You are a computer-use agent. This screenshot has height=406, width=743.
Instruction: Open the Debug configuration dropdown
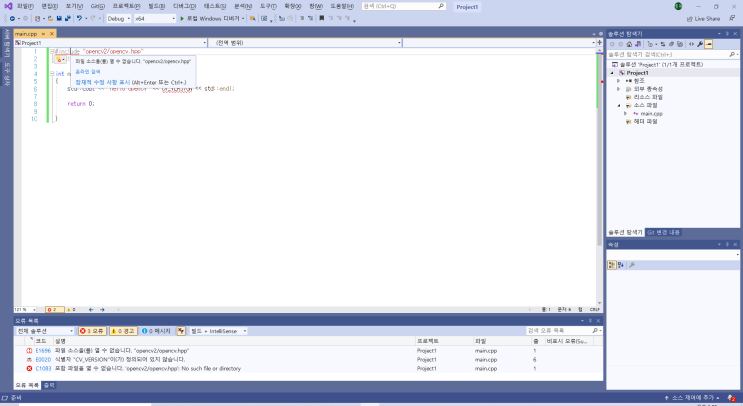click(x=118, y=18)
